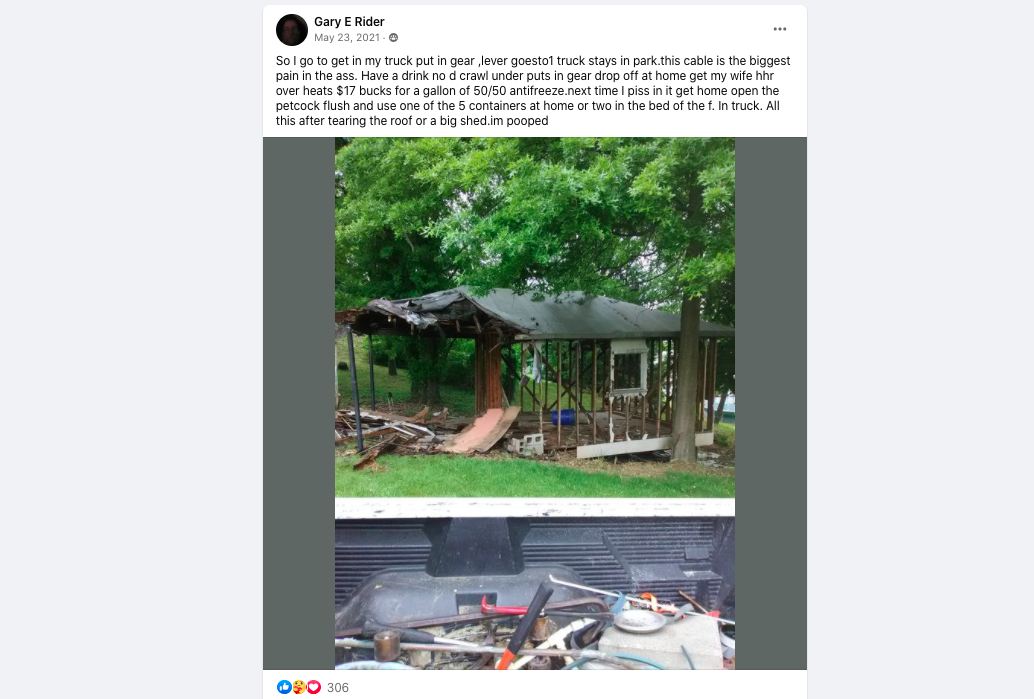Open the May 23, 2021 post timestamp link
This screenshot has width=1034, height=699.
tap(347, 38)
